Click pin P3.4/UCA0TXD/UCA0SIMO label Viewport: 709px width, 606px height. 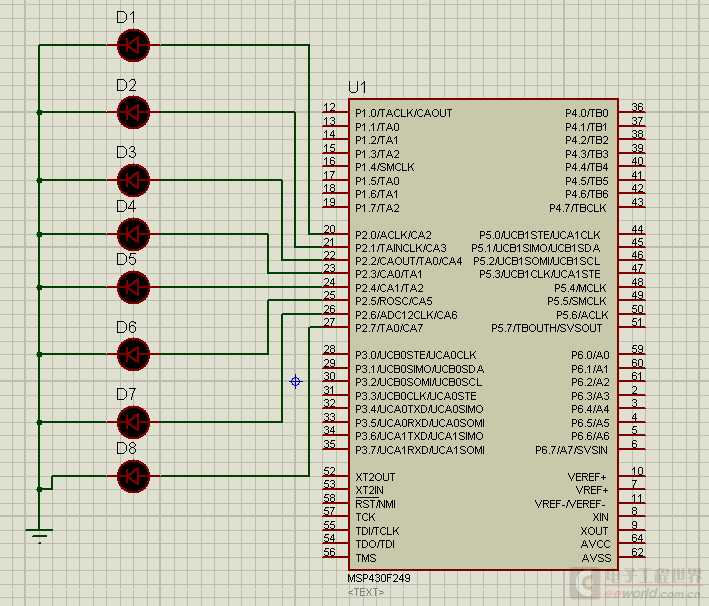click(x=419, y=409)
